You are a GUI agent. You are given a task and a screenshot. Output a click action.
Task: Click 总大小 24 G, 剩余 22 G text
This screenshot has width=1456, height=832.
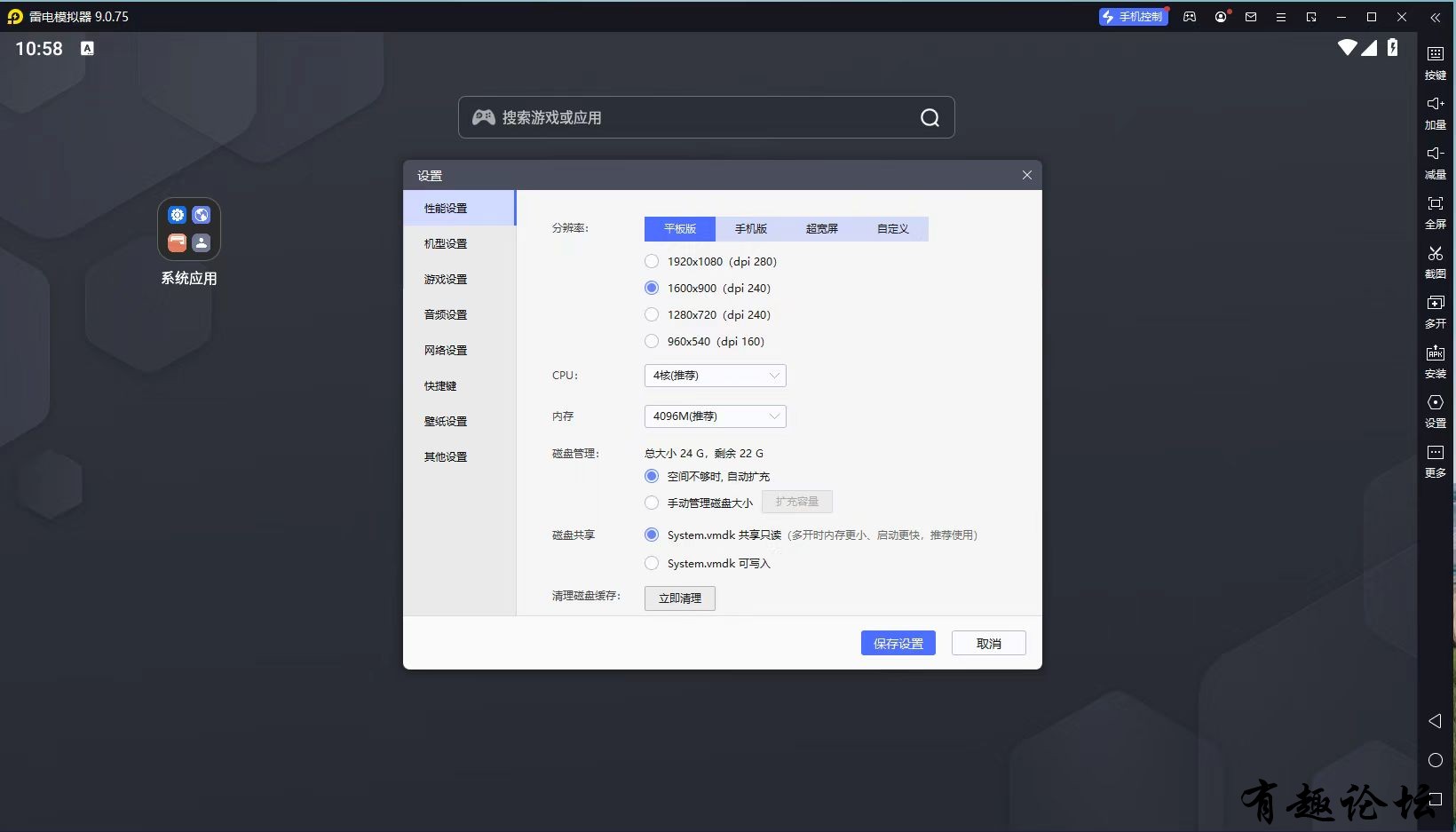pyautogui.click(x=704, y=453)
